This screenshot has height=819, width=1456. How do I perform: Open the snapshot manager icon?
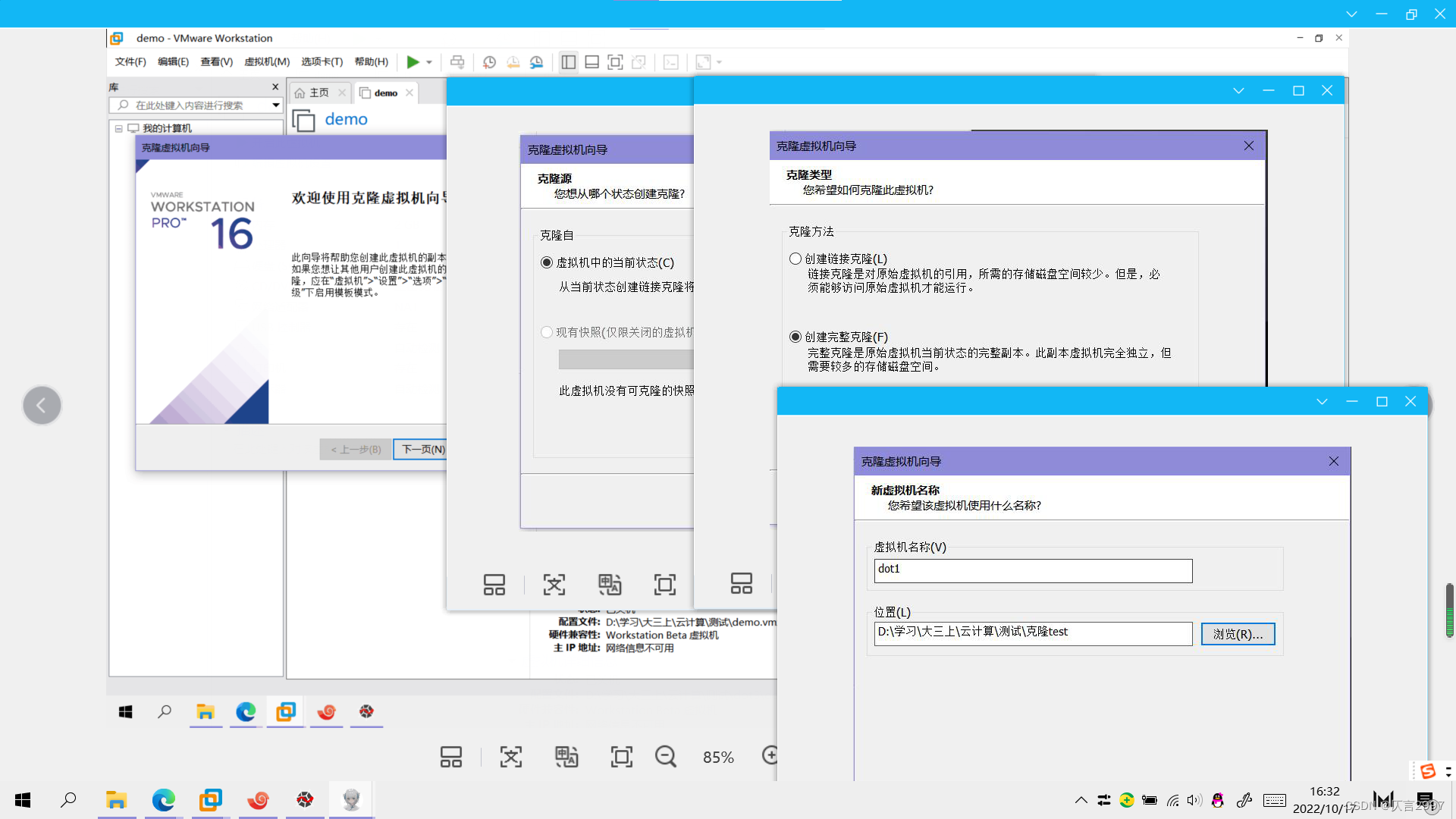537,62
